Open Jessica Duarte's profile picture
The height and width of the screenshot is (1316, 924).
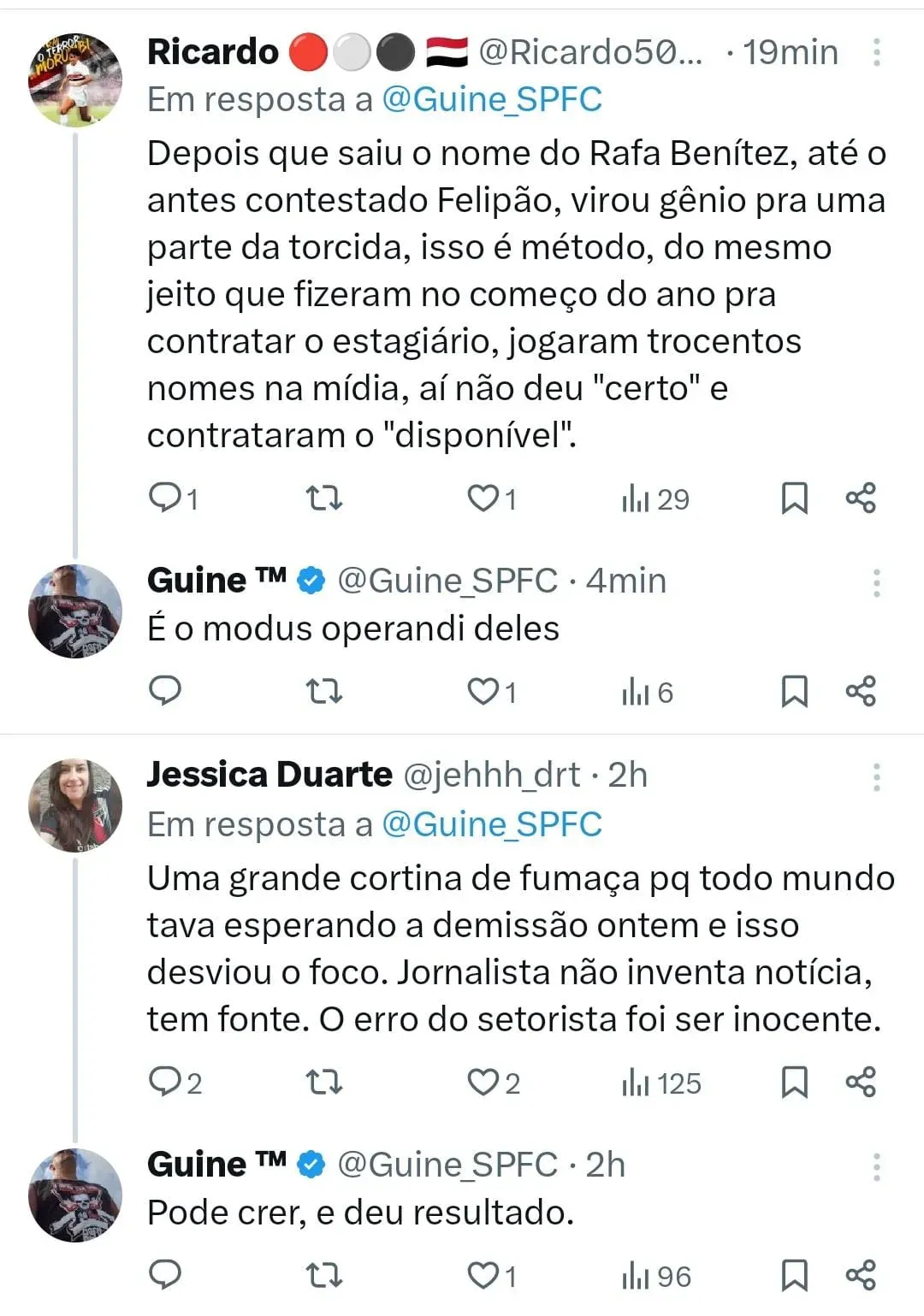(x=75, y=806)
